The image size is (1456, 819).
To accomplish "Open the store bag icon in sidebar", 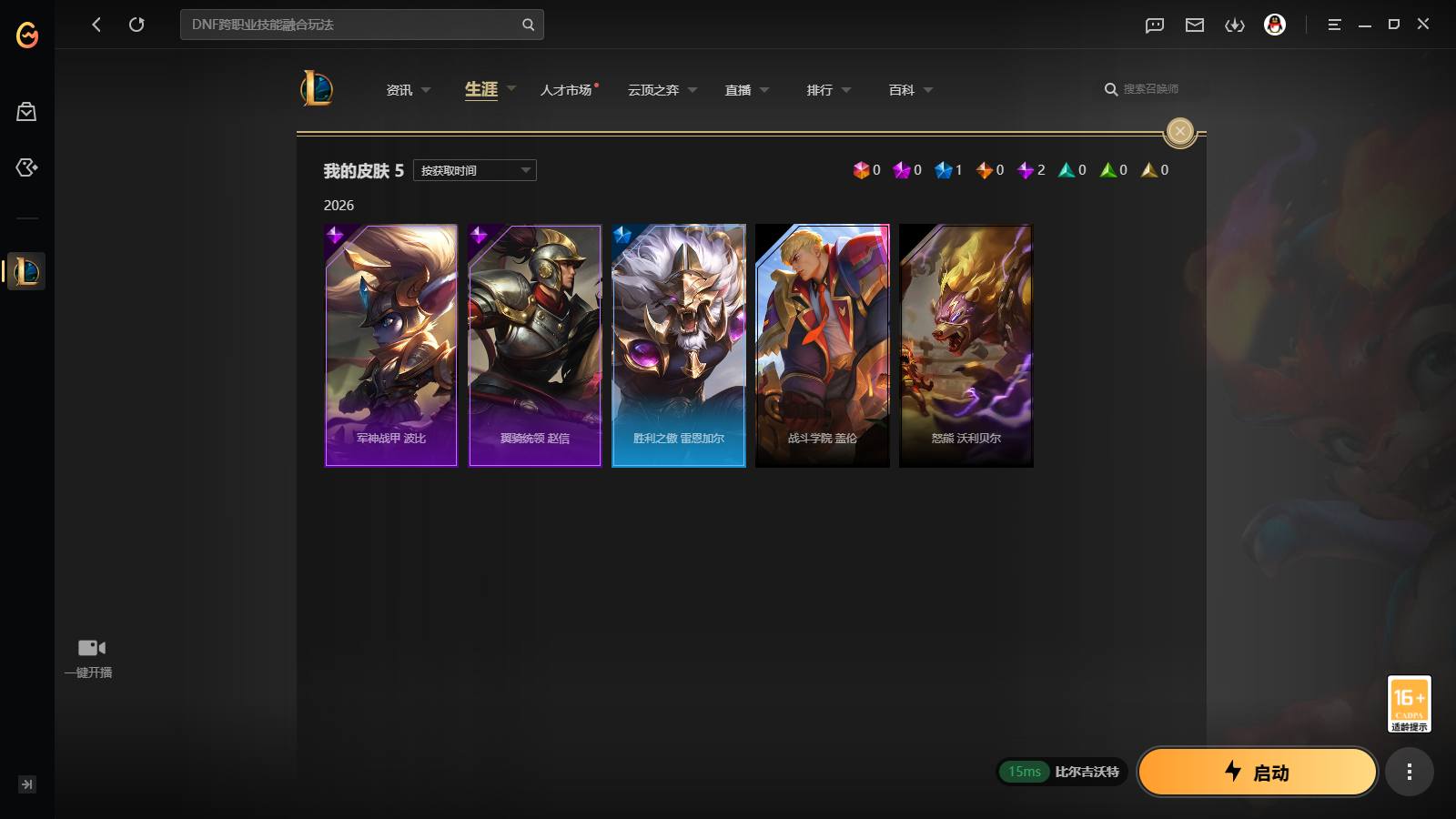I will (26, 111).
